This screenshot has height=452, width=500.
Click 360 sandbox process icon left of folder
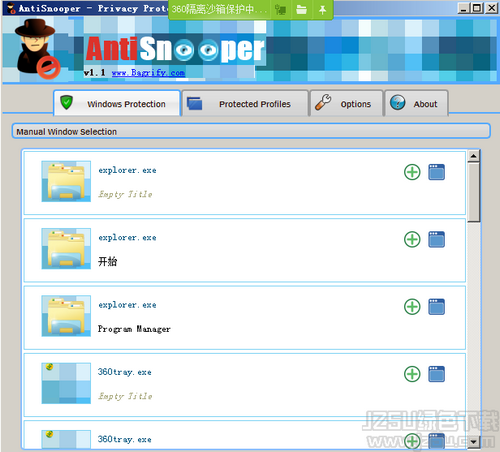(280, 10)
